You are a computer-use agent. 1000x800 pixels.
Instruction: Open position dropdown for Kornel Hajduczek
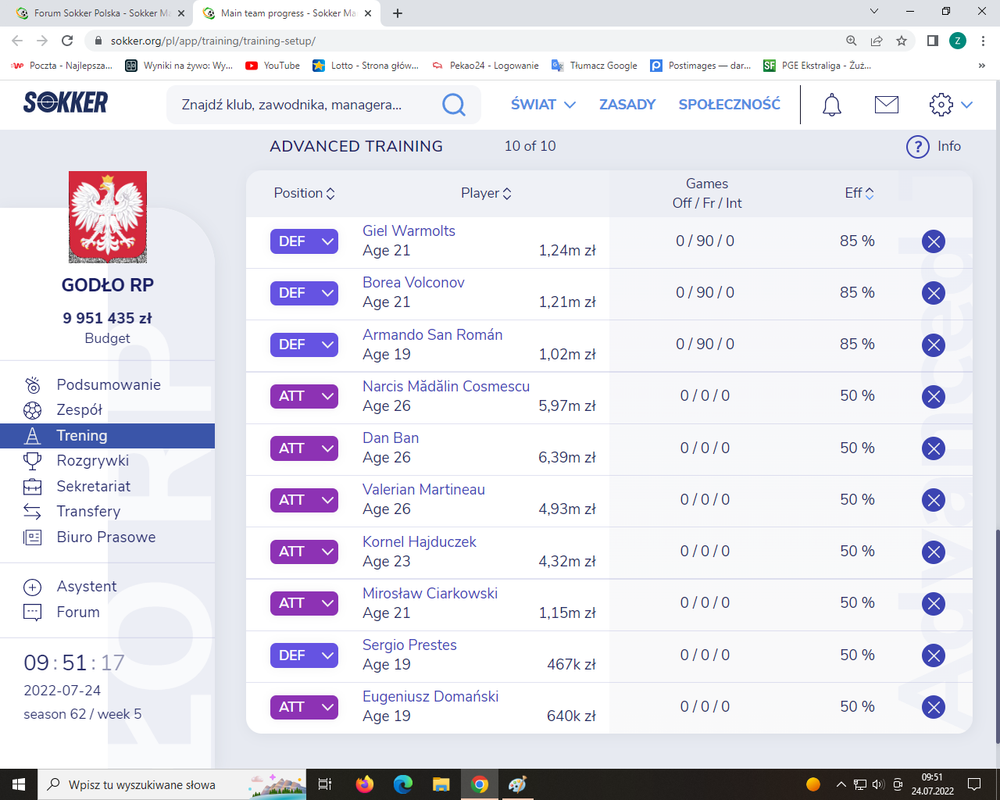point(304,551)
